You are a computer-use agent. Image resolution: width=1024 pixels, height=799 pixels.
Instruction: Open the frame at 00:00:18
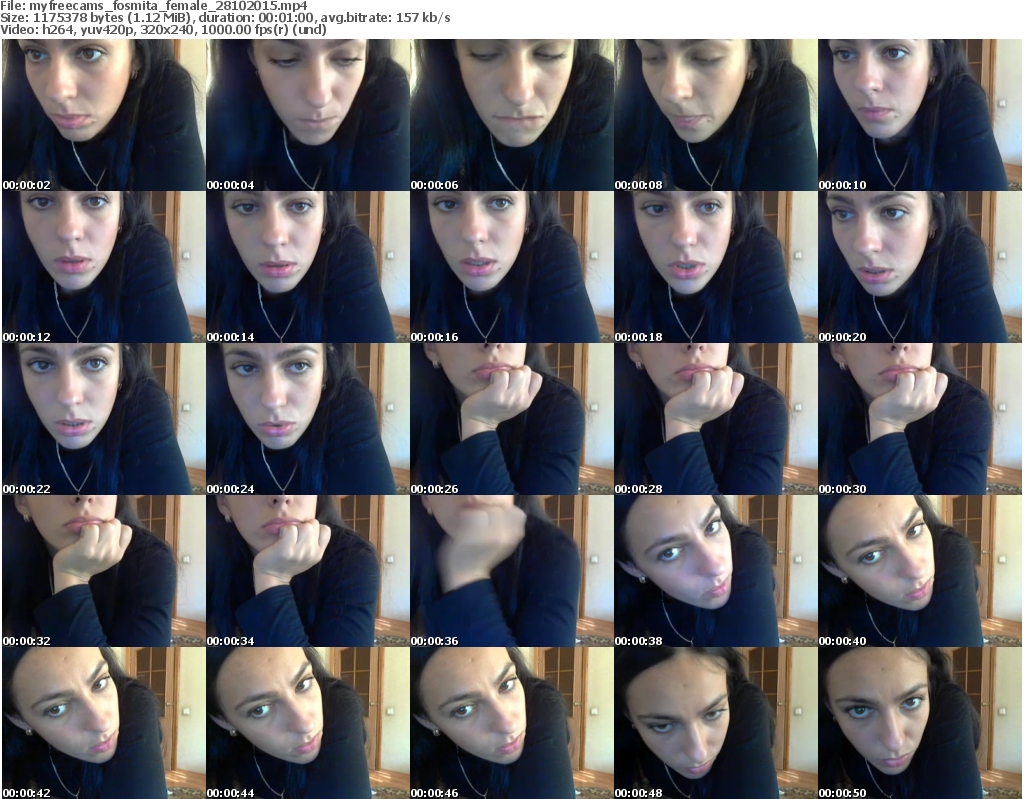716,267
